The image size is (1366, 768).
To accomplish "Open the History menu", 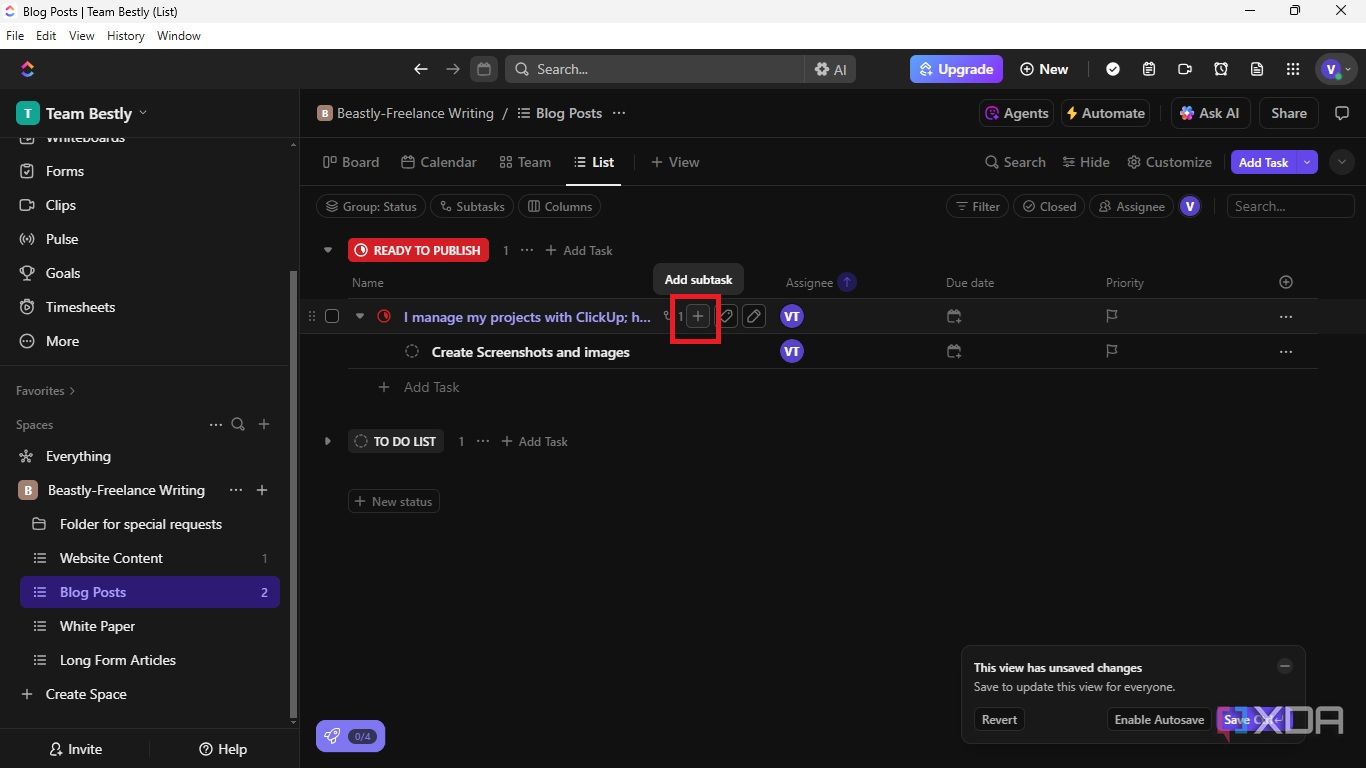I will tap(125, 35).
